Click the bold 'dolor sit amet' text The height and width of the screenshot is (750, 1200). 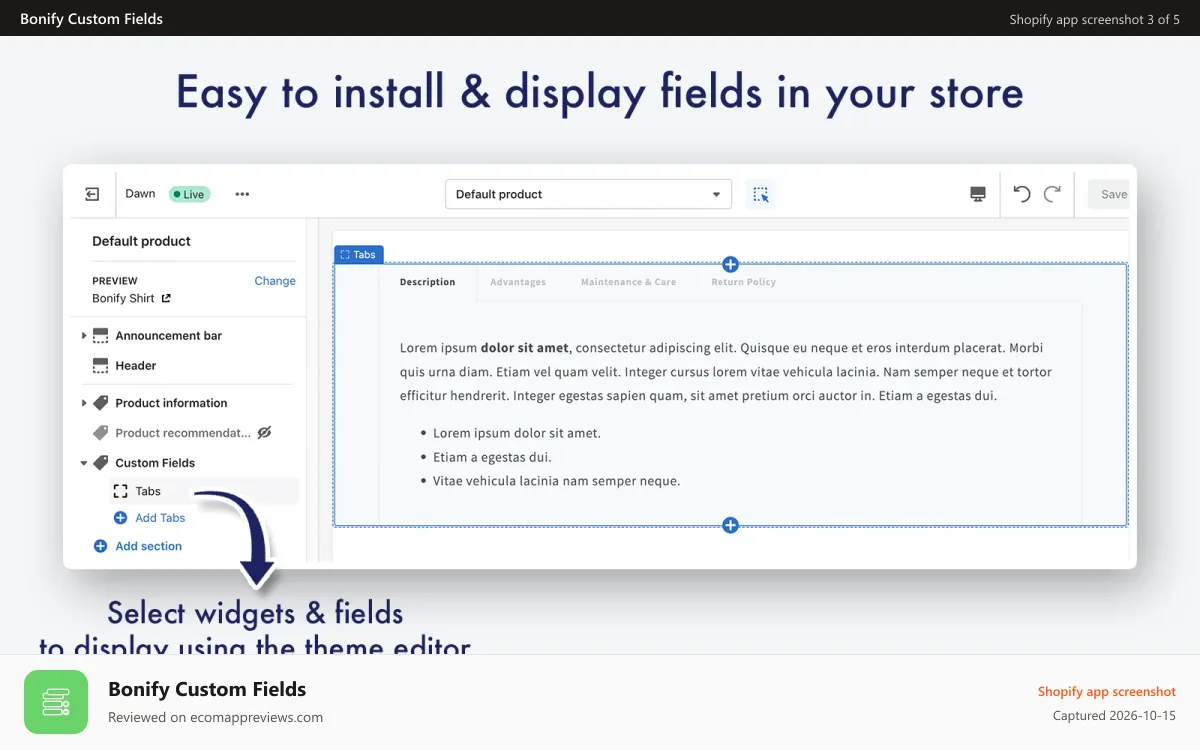pyautogui.click(x=524, y=348)
